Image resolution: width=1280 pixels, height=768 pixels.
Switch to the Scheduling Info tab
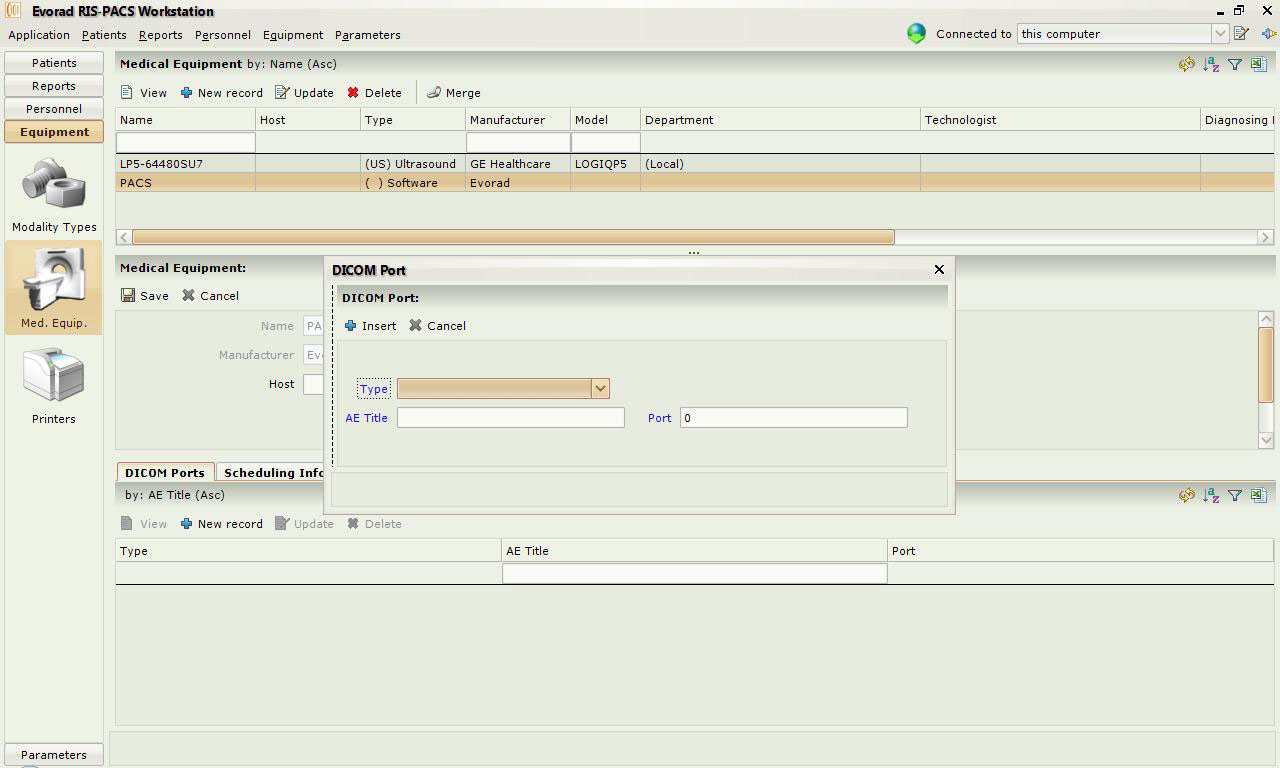tap(273, 473)
